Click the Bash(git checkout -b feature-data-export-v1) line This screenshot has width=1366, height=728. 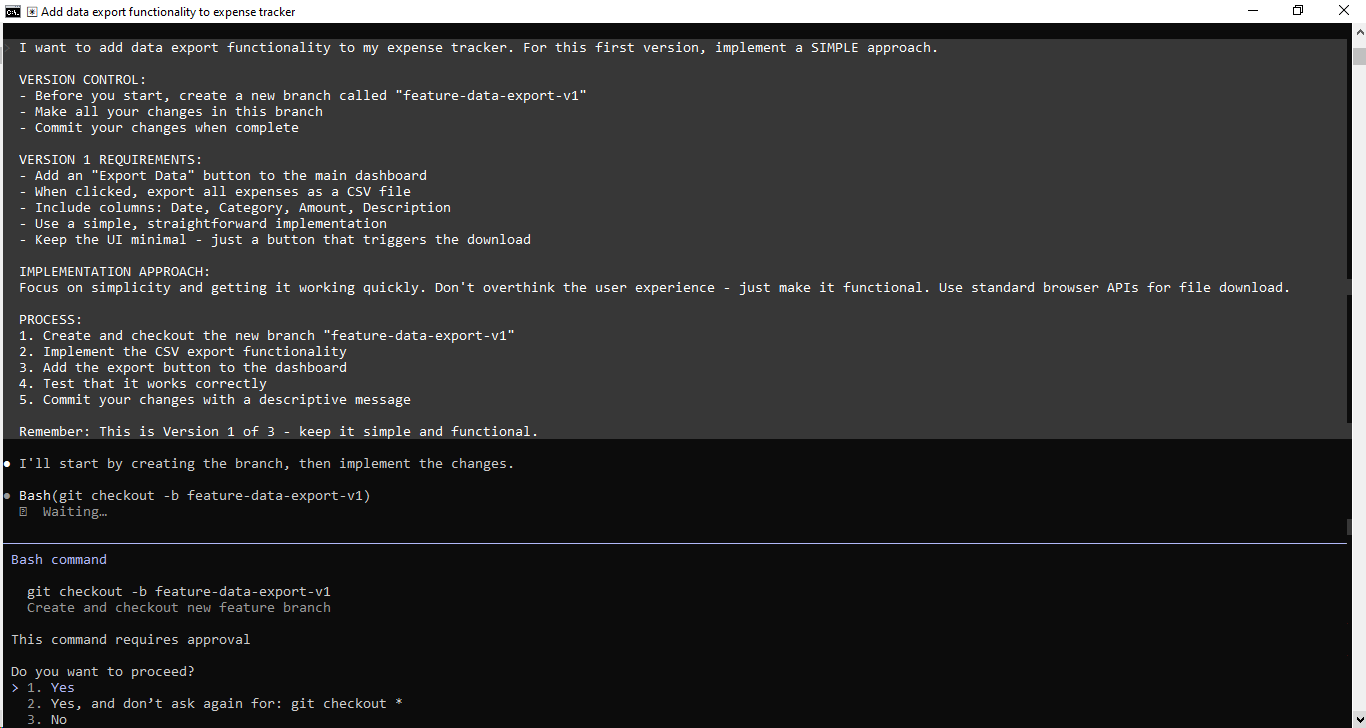point(195,496)
